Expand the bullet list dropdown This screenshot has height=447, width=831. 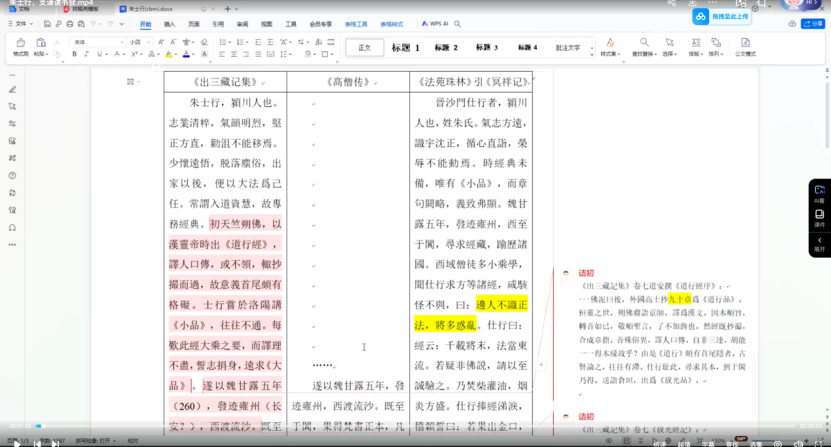(x=229, y=42)
